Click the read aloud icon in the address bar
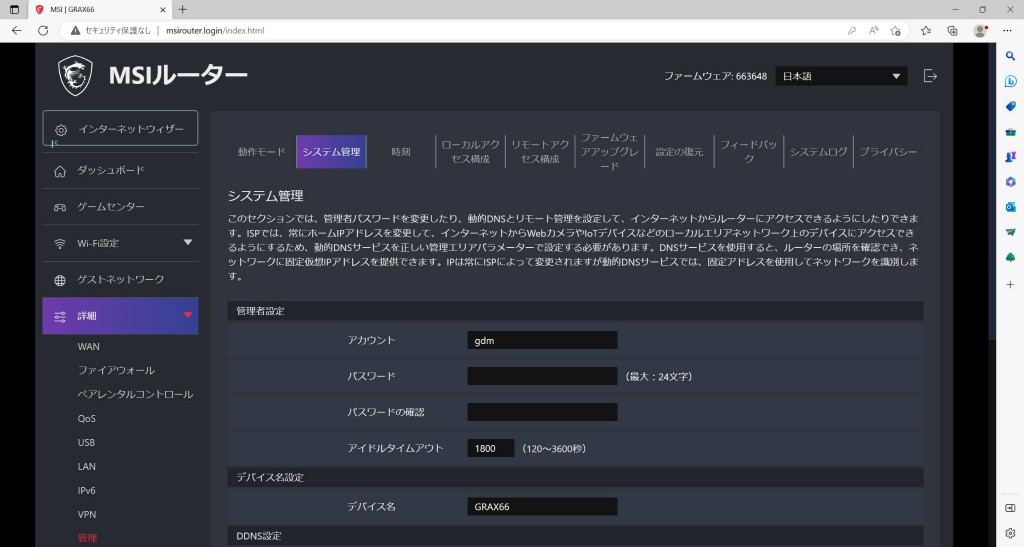This screenshot has width=1024, height=547. coord(873,31)
